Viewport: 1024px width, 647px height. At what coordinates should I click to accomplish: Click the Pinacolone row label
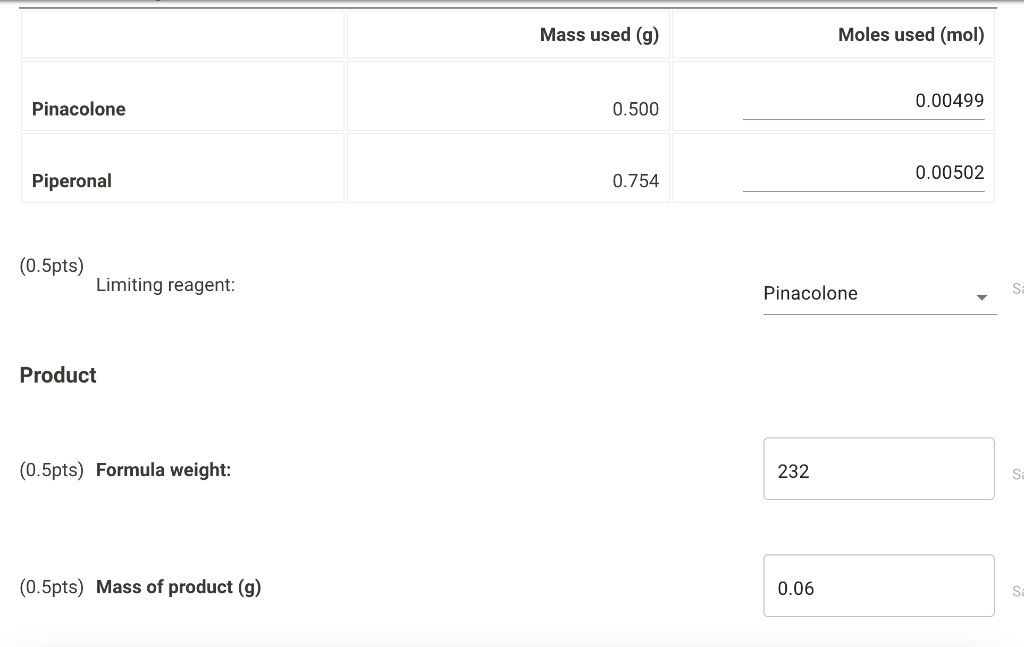(x=79, y=109)
